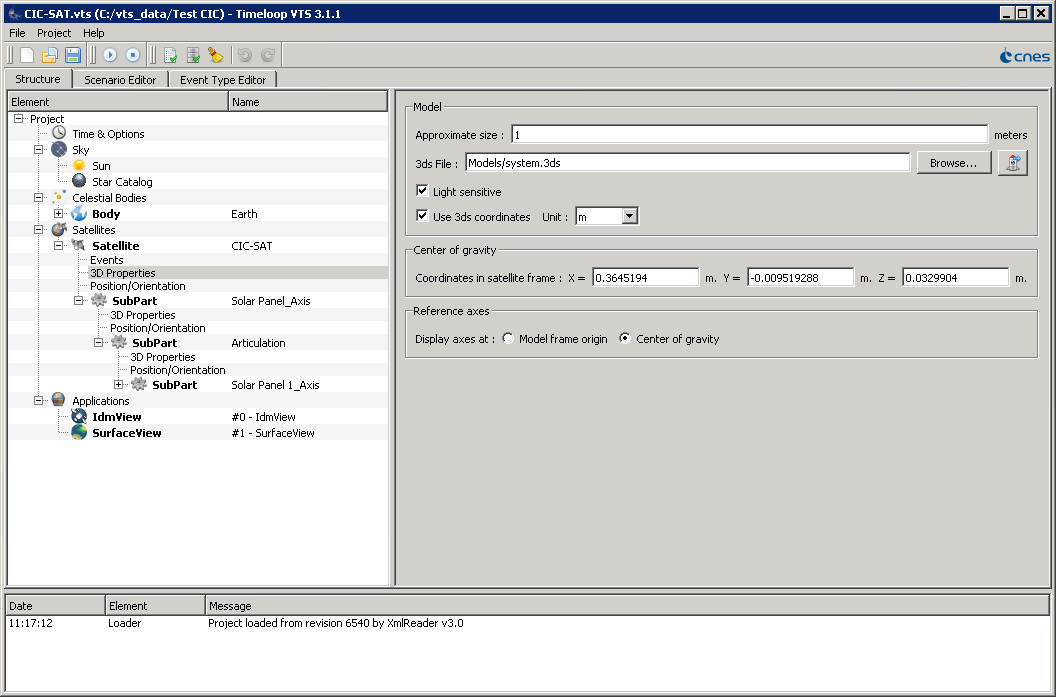Switch to the Scenario Editor tab
1056x697 pixels.
point(120,79)
